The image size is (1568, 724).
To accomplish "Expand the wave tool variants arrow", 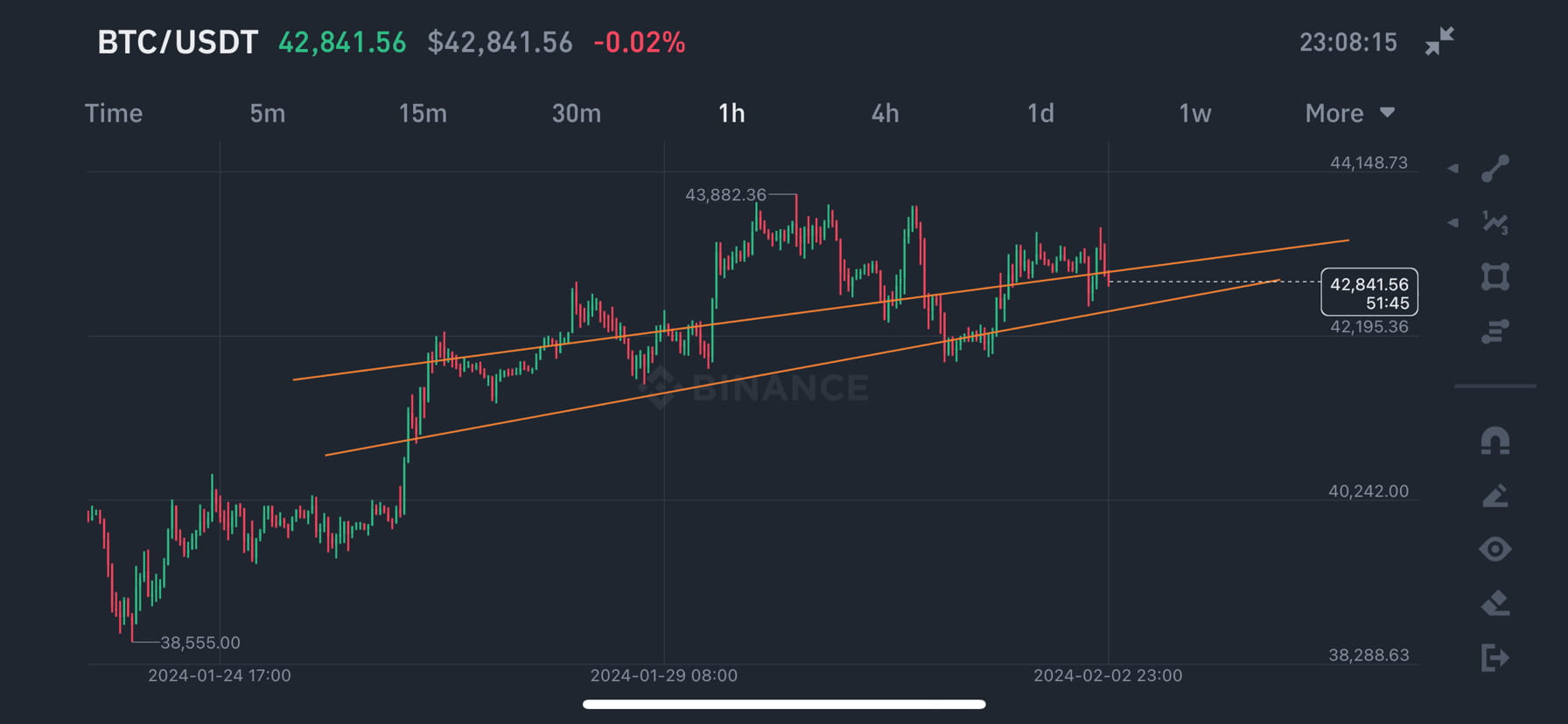I will point(1452,223).
